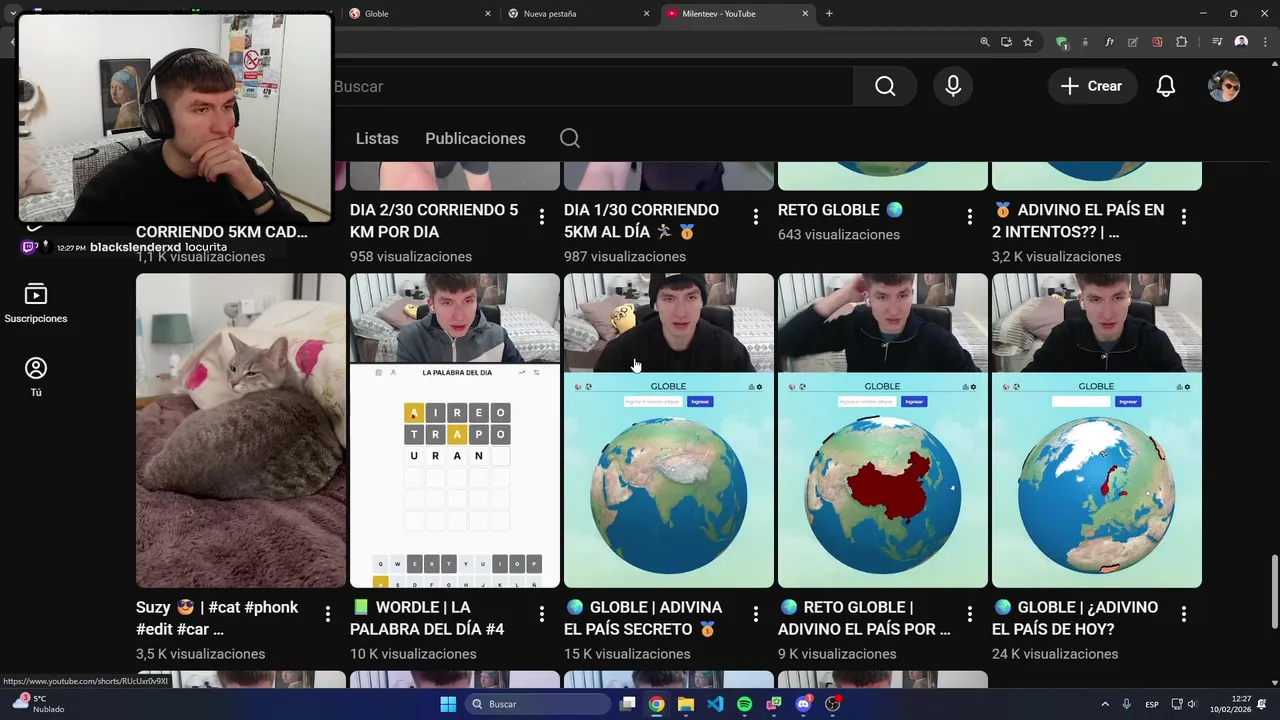Open options for GLOBLE ADIVINA EL PAÍS SECRETO

[x=756, y=614]
